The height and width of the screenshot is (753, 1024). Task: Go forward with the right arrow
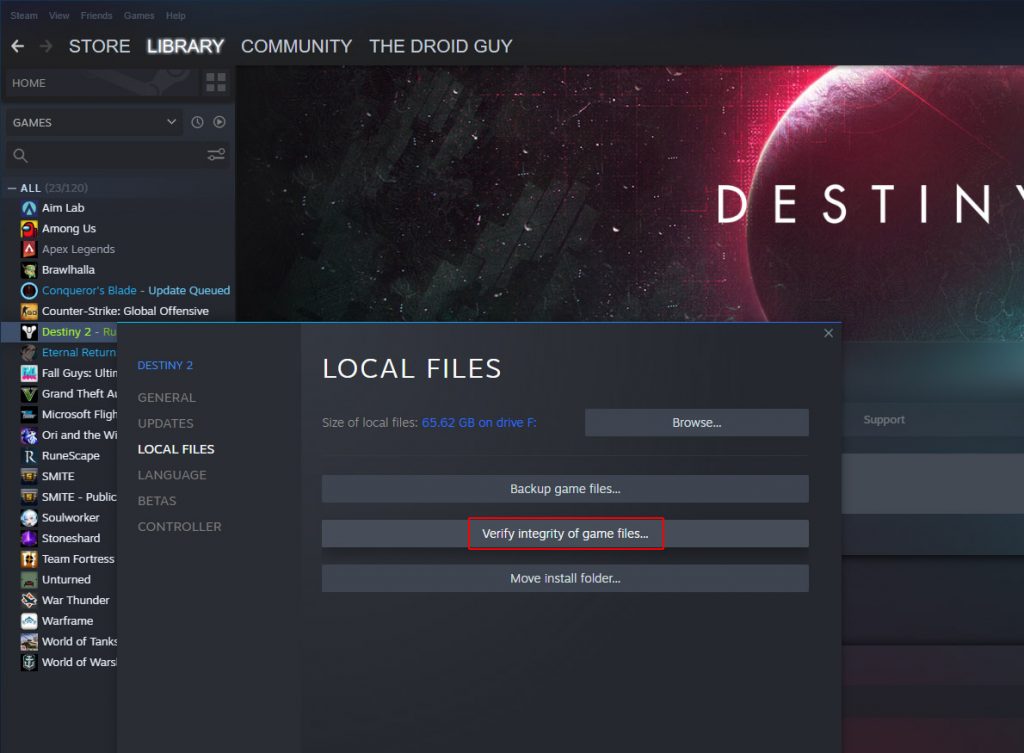46,46
